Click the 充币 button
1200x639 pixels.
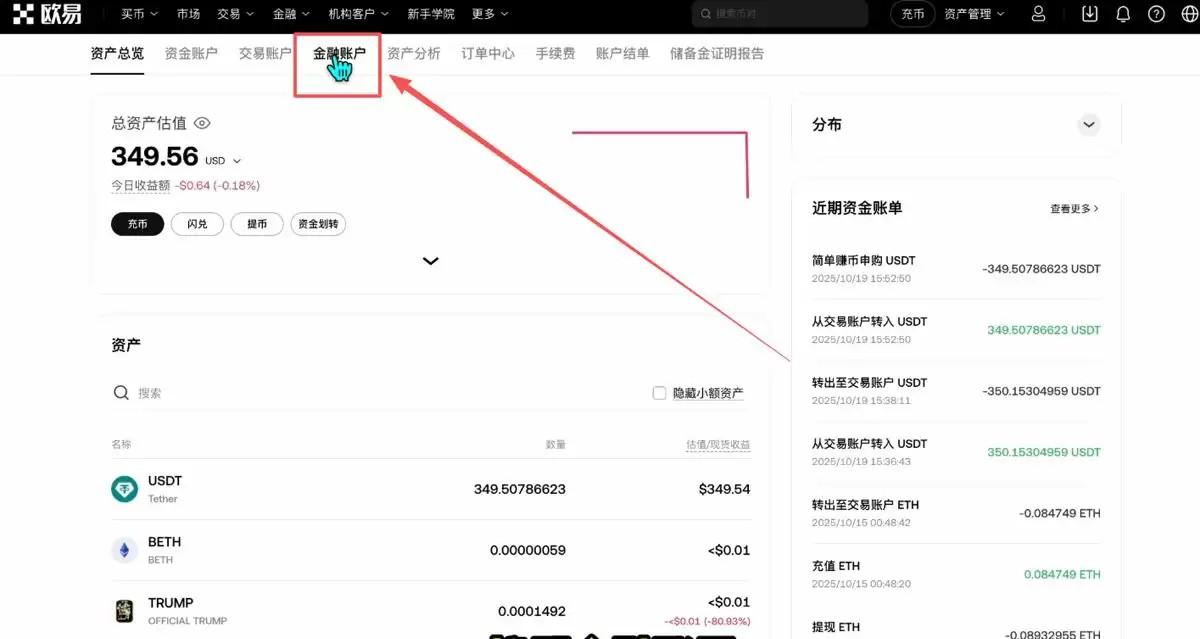(137, 224)
